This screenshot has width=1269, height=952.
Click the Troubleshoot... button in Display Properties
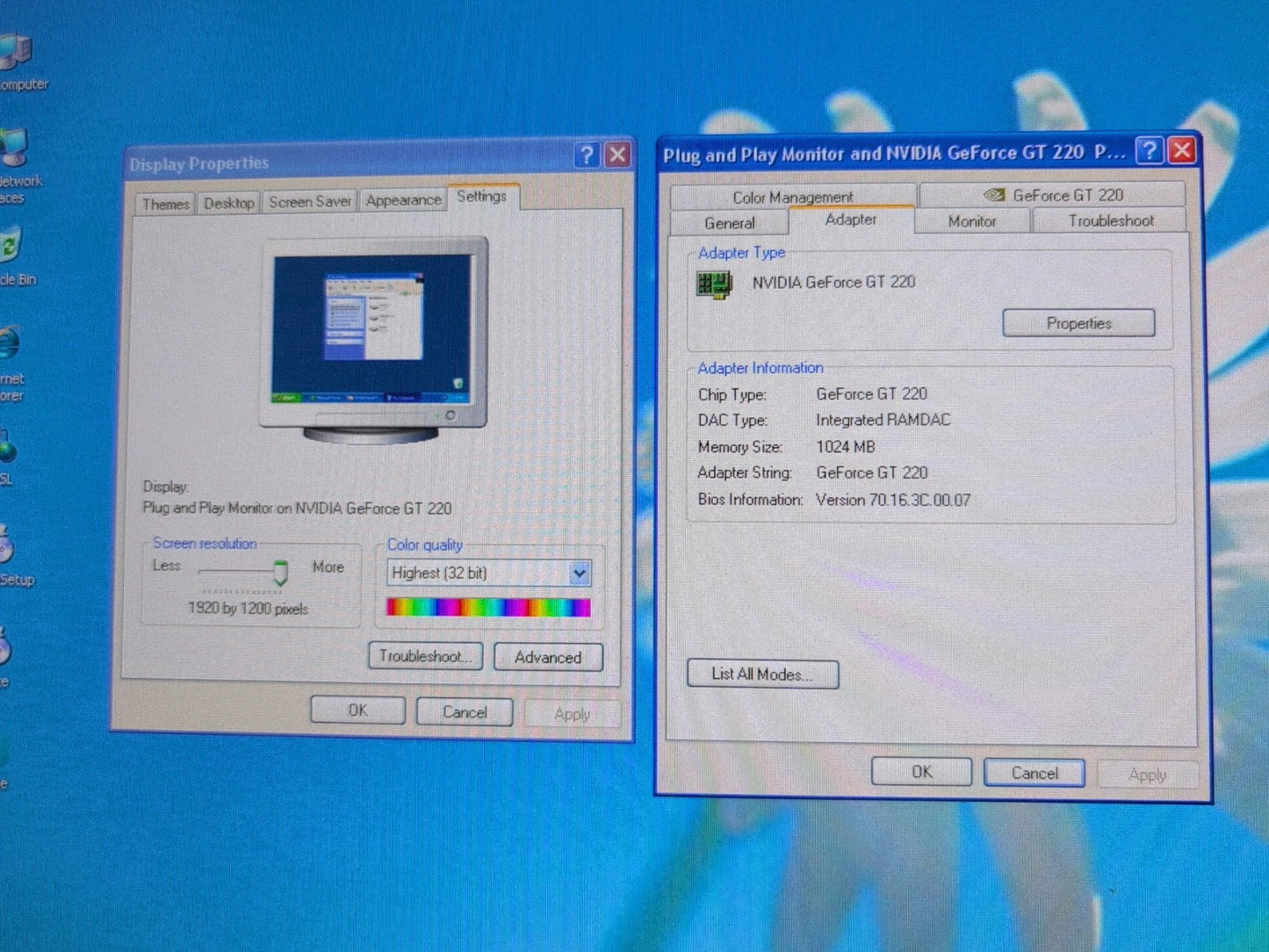click(x=425, y=656)
